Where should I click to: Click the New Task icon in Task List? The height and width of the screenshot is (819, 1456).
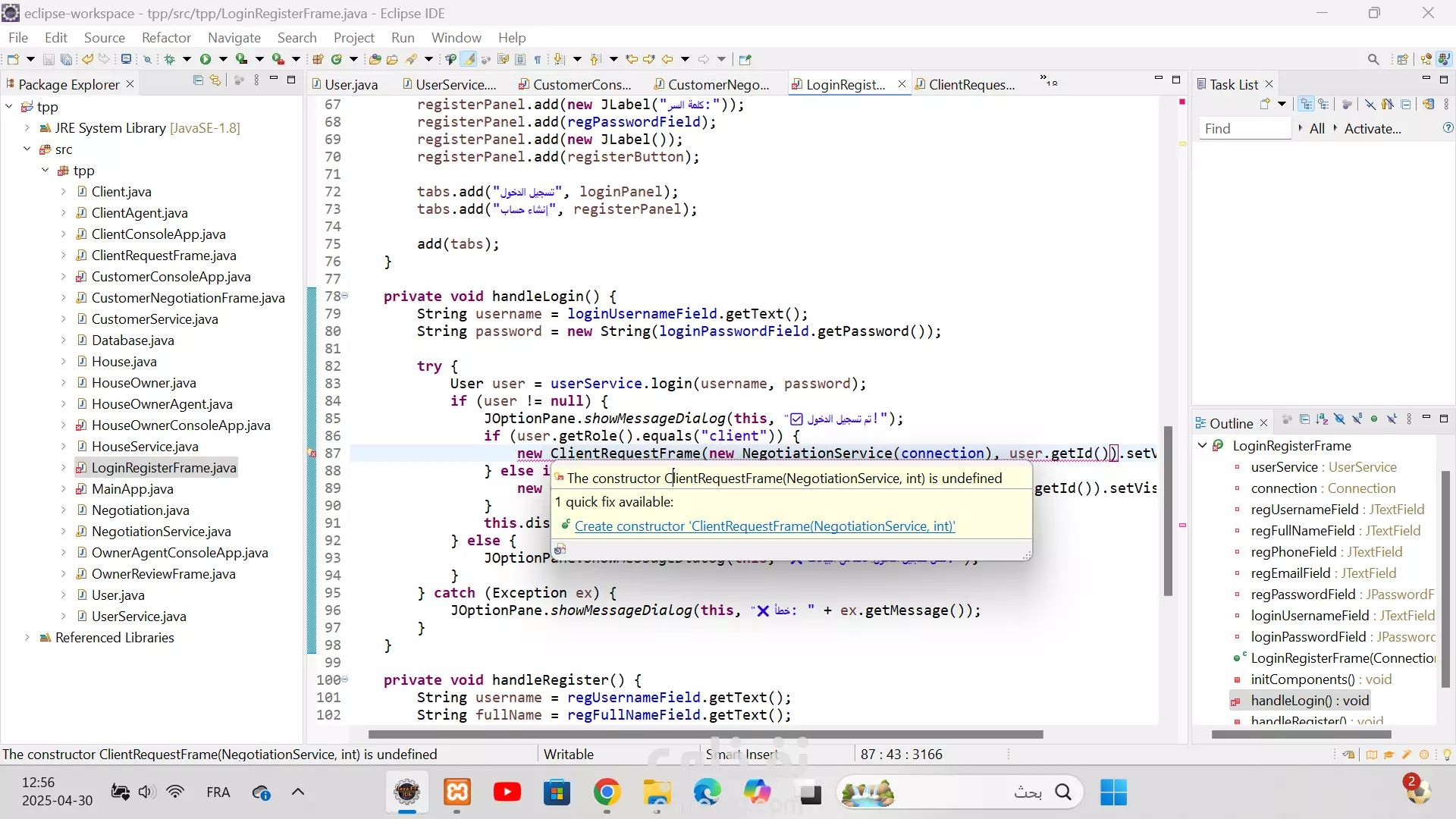[x=1264, y=104]
